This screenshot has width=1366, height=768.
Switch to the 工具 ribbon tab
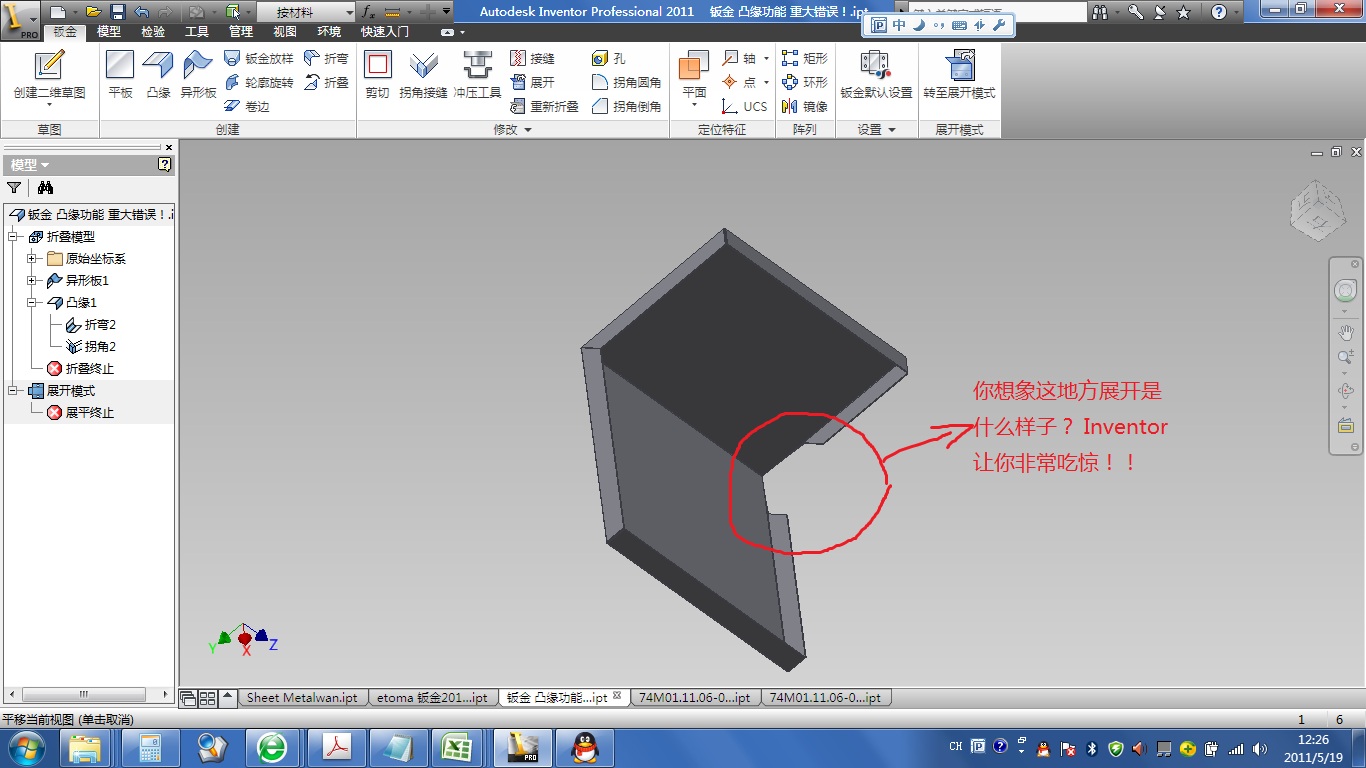(x=197, y=32)
